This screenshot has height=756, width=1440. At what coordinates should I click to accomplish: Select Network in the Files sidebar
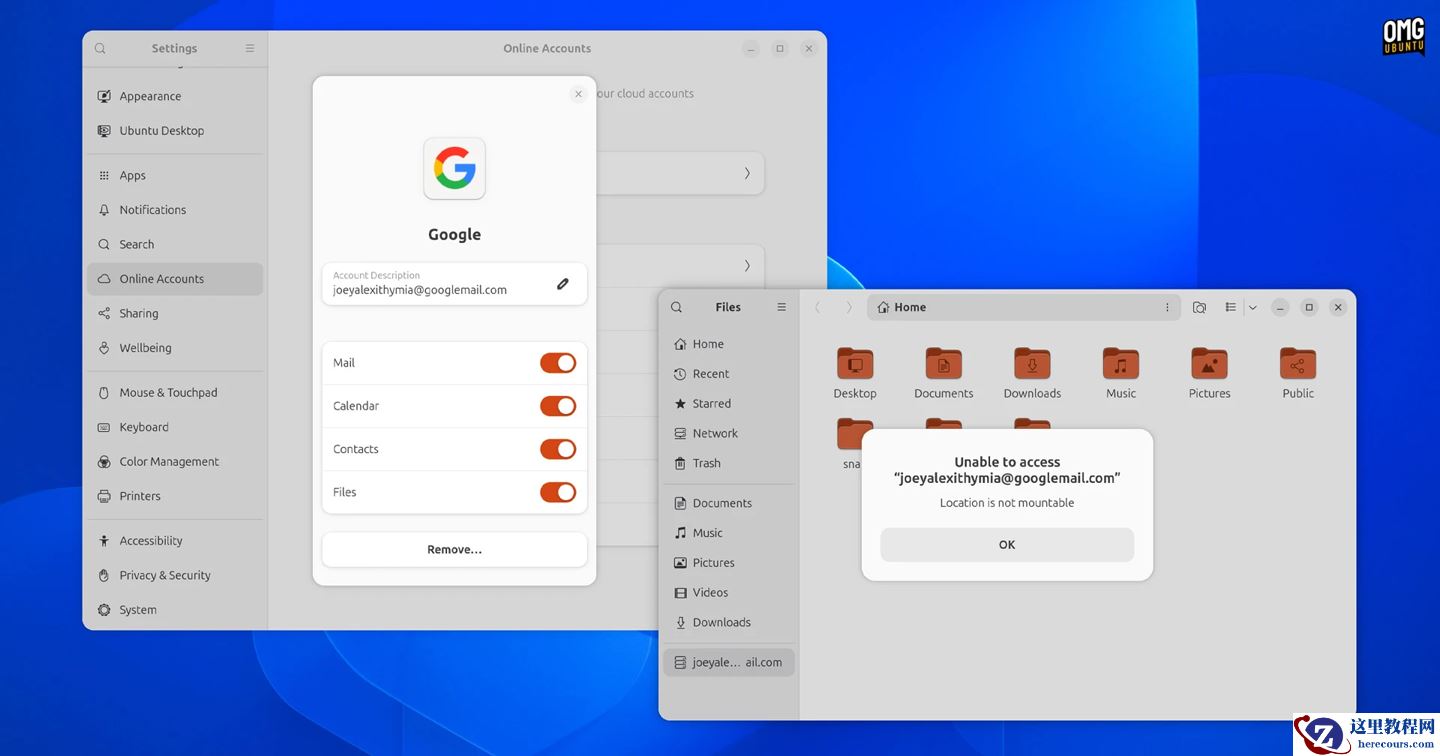[714, 433]
